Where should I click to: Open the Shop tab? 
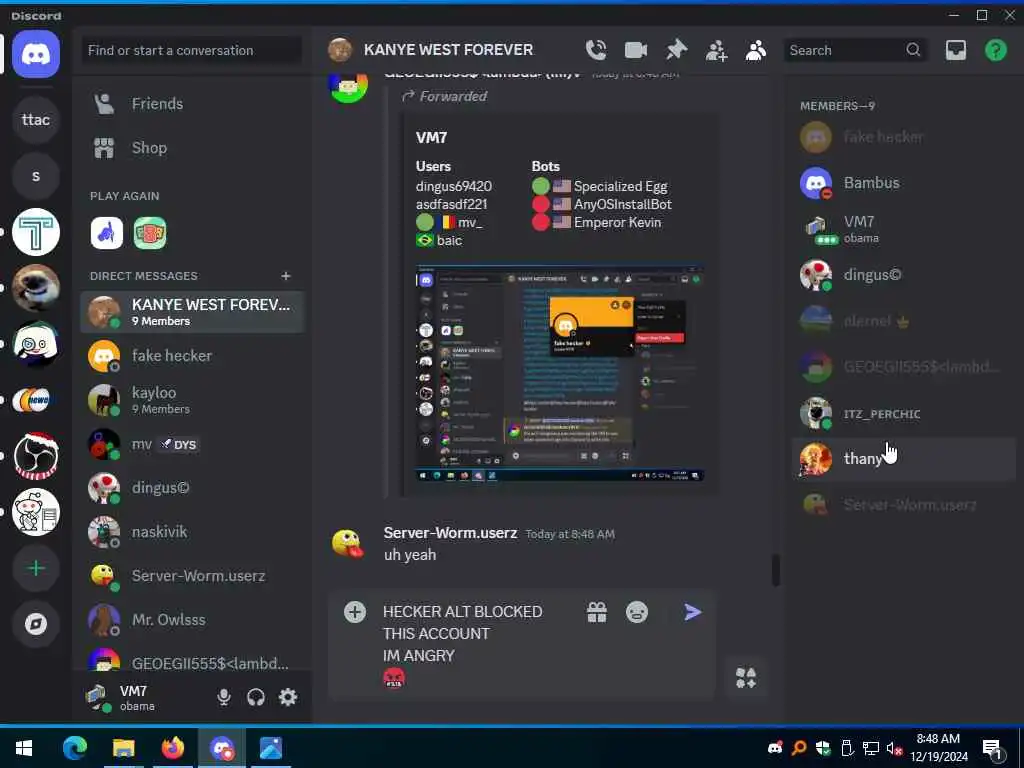192,148
